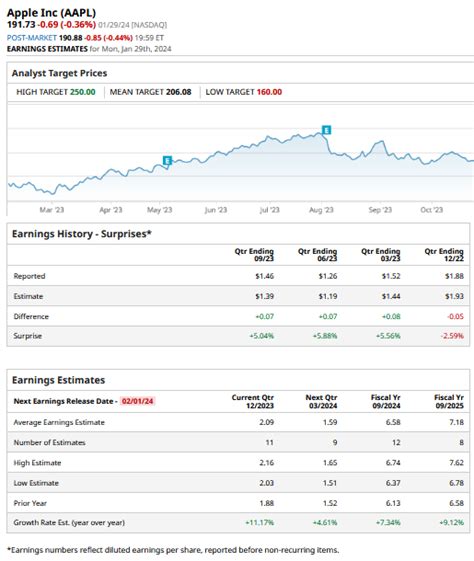Select number of estimates 12
The height and width of the screenshot is (561, 474).
[x=396, y=442]
